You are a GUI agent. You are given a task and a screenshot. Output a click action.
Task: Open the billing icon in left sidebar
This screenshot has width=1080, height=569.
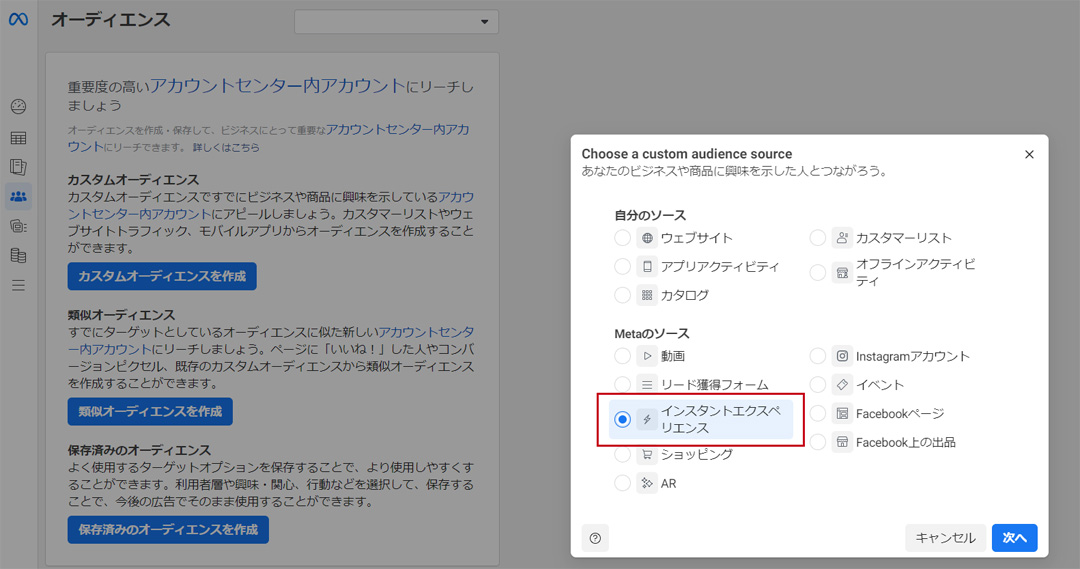[18, 255]
